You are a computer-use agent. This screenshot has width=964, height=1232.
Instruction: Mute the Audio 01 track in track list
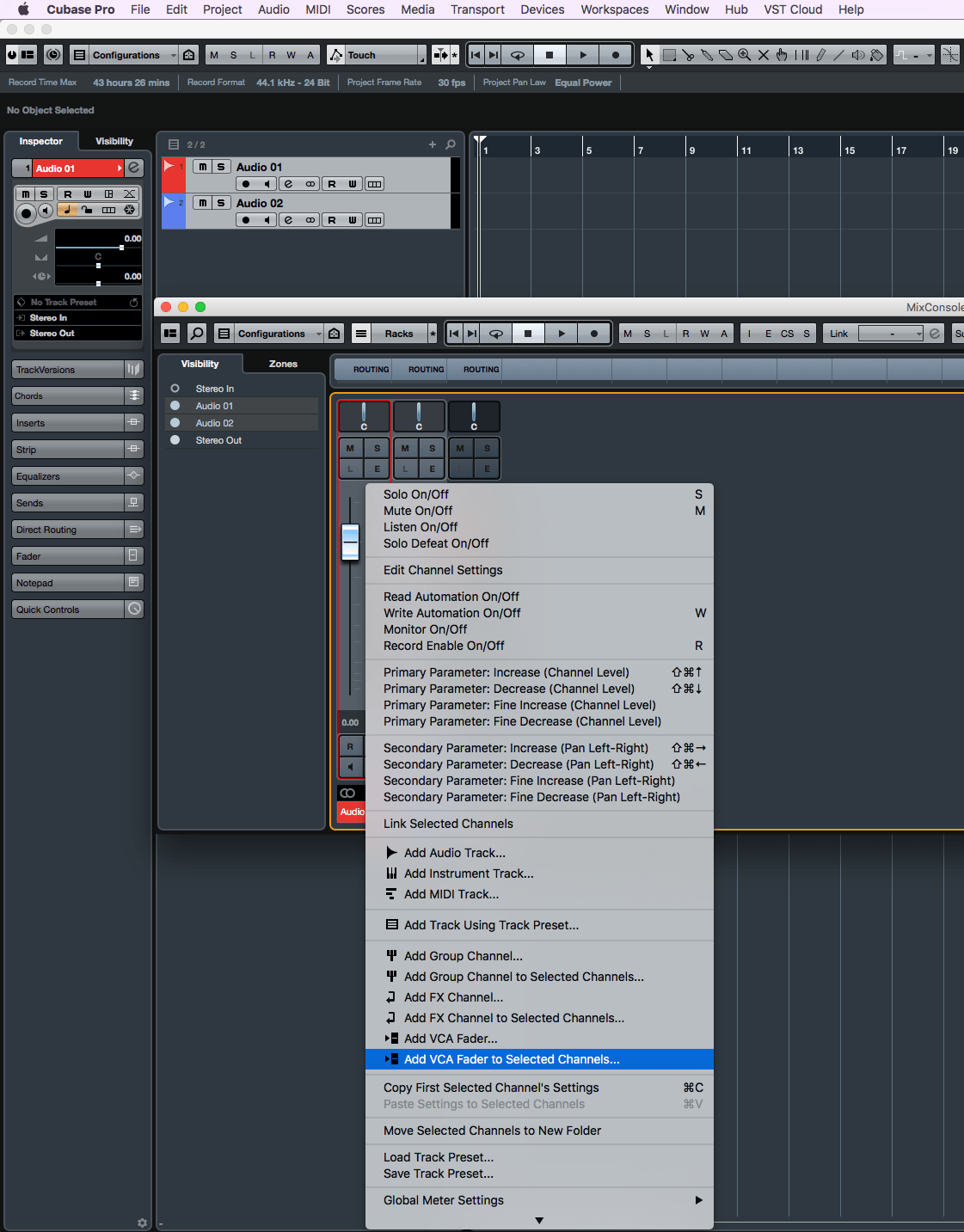(203, 167)
